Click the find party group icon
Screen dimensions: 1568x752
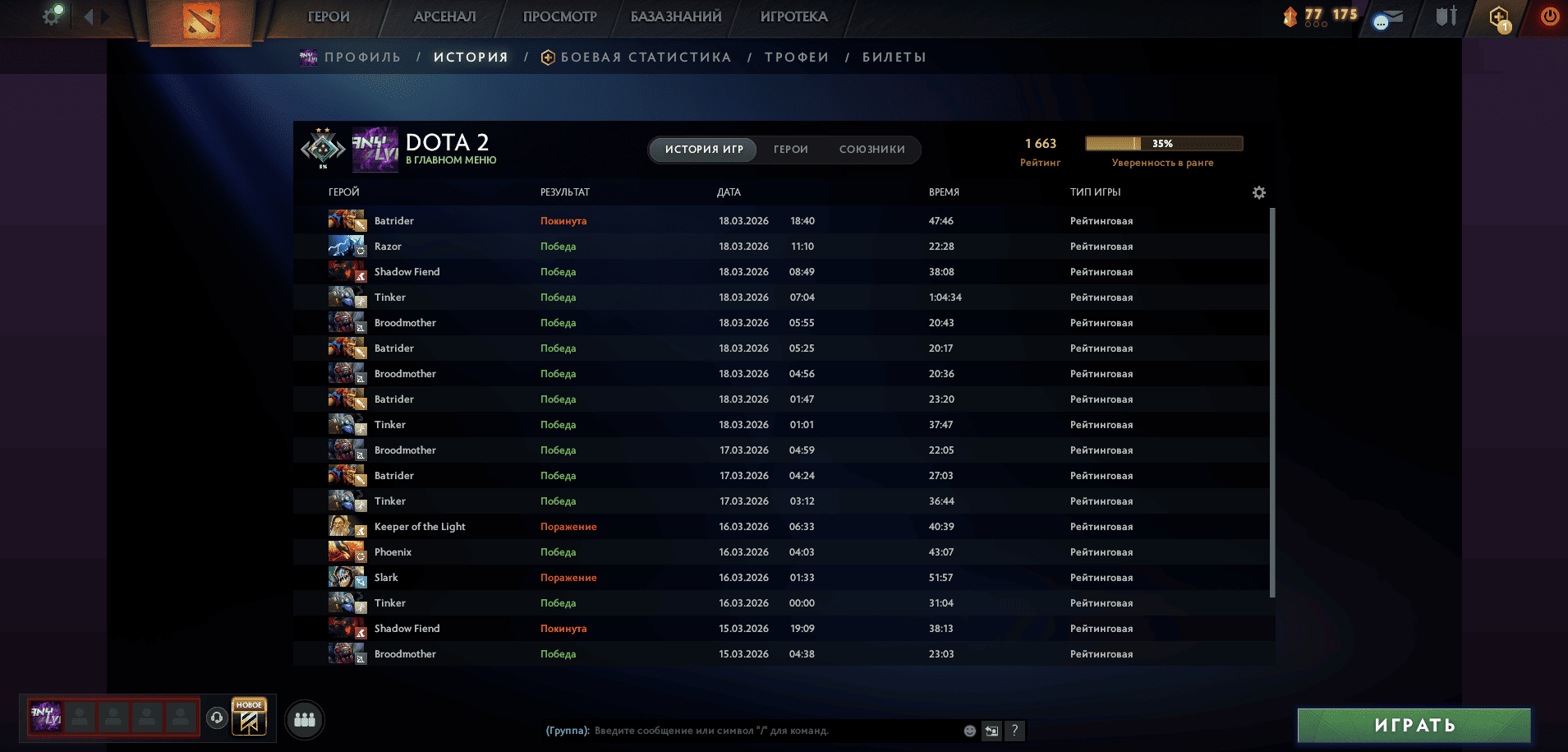pyautogui.click(x=305, y=720)
